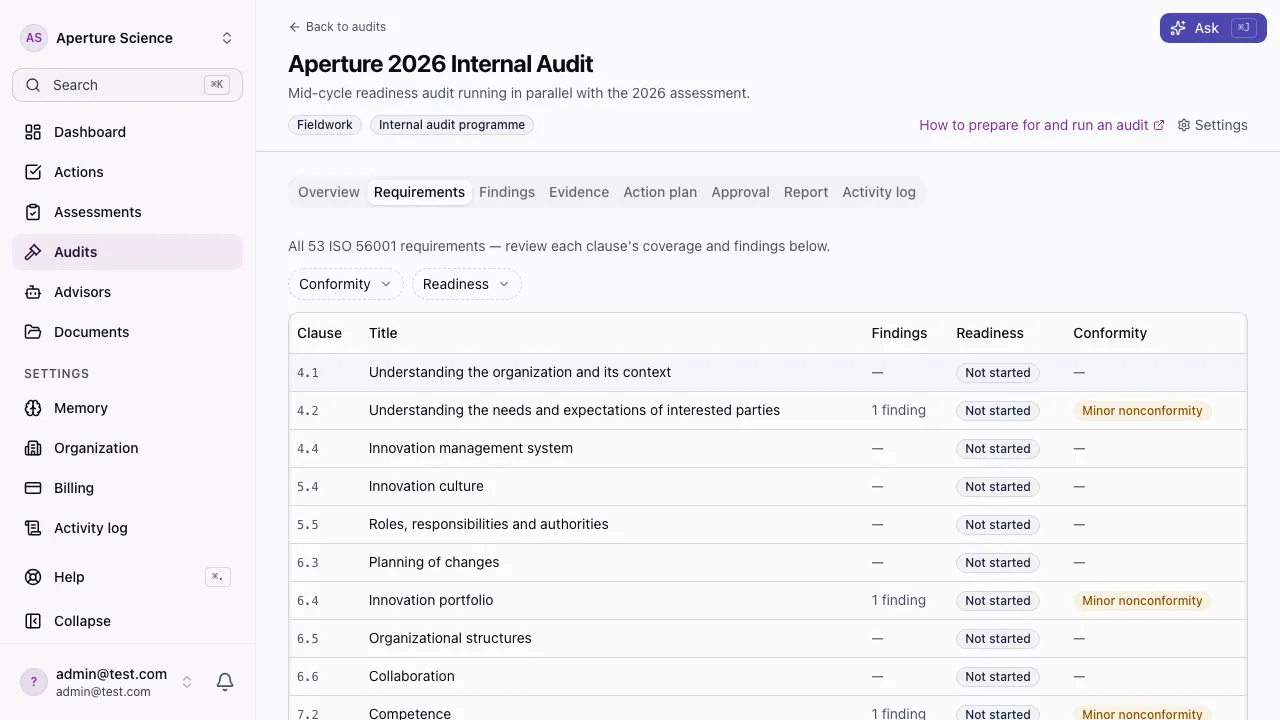Open Documents in the sidebar
This screenshot has width=1280, height=720.
click(x=128, y=332)
